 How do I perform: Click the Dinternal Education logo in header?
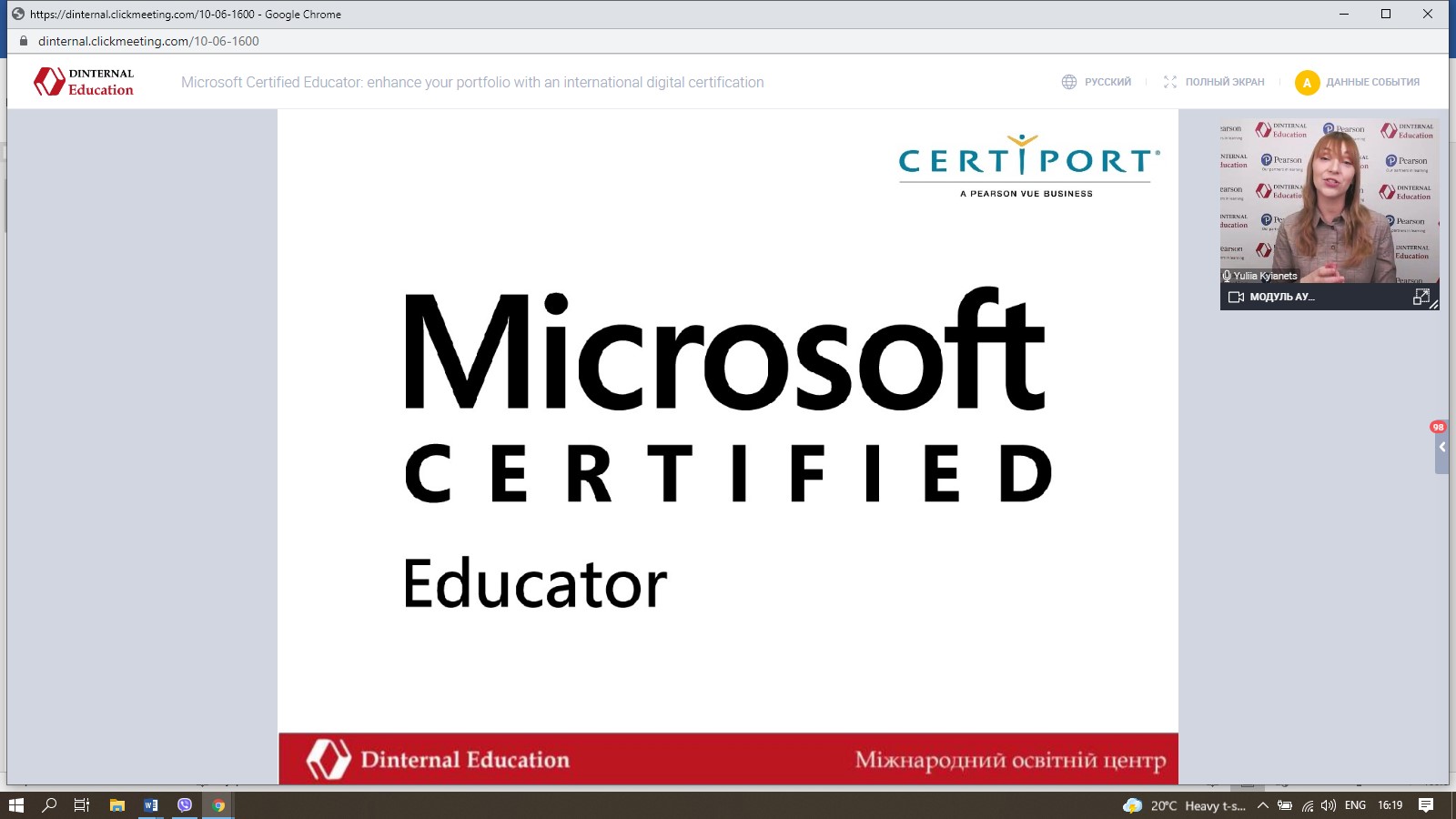[84, 82]
